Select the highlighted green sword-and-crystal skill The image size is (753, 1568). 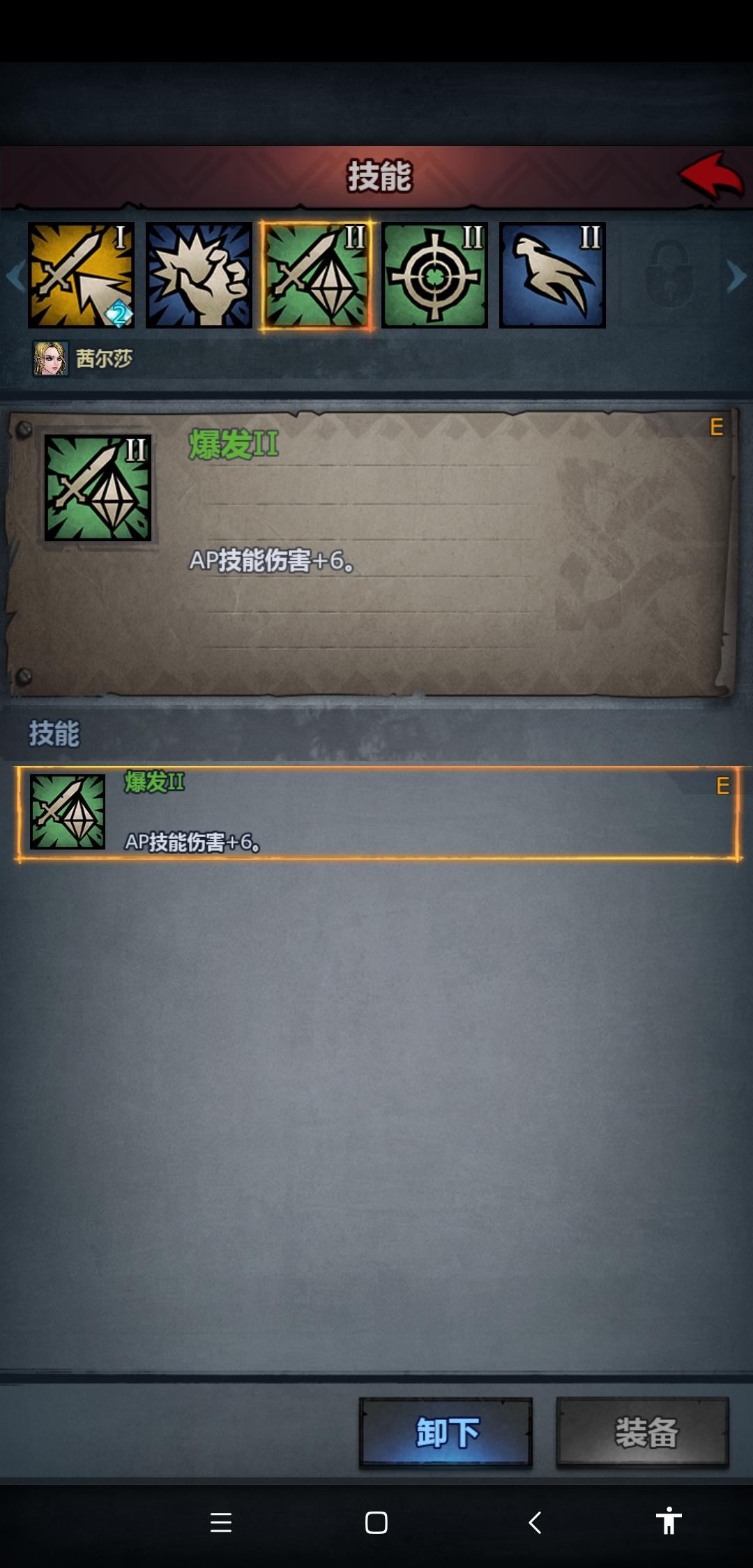pos(317,275)
